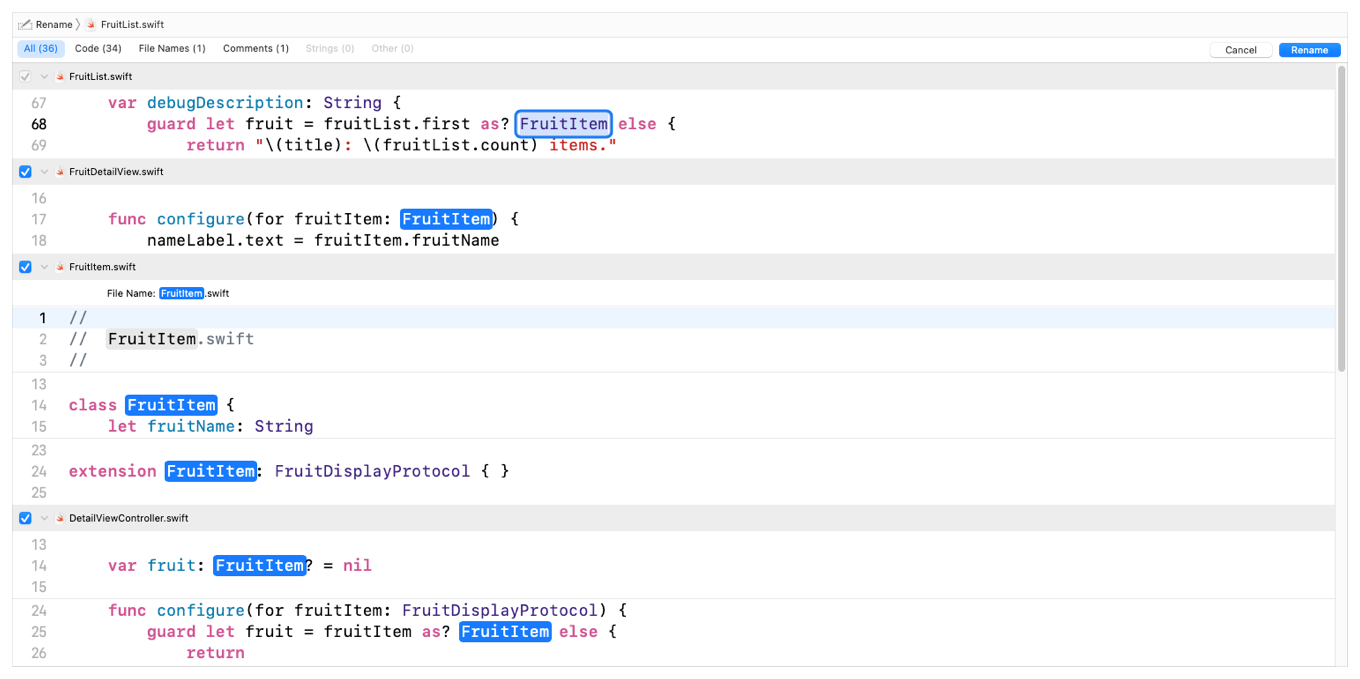Click the editable FruitItem field on line 68

(563, 124)
